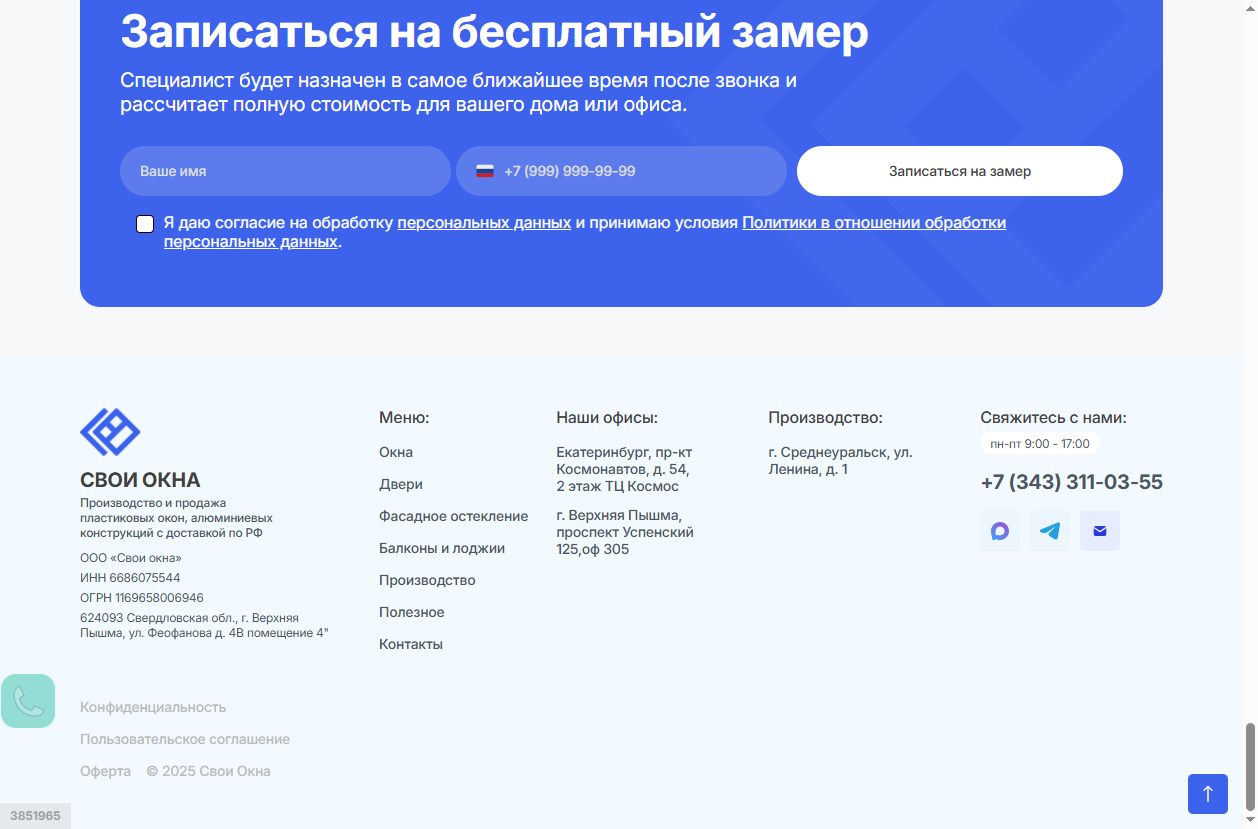Open the chat messenger icon
1258x829 pixels.
1000,531
